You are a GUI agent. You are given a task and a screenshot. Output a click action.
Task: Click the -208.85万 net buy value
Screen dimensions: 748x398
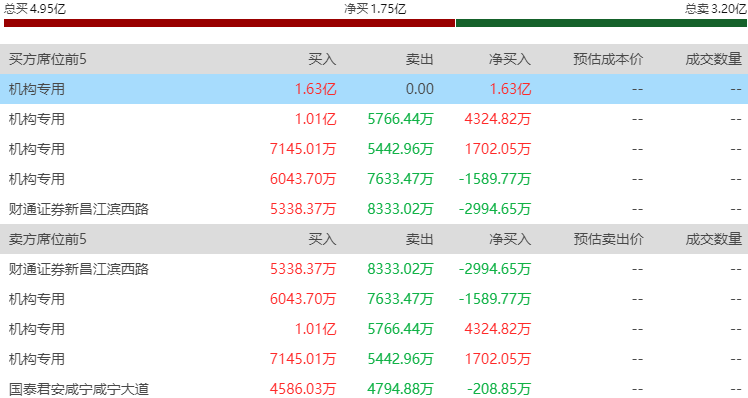(x=499, y=389)
